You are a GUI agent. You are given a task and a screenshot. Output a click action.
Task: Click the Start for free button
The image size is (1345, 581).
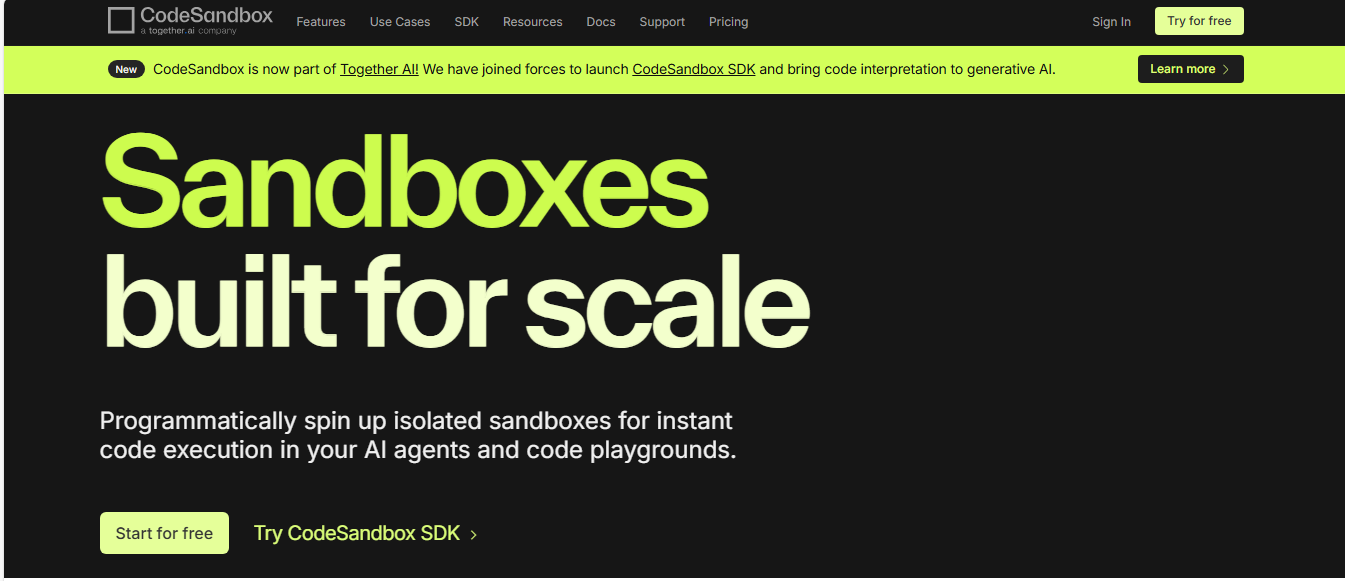click(x=164, y=533)
